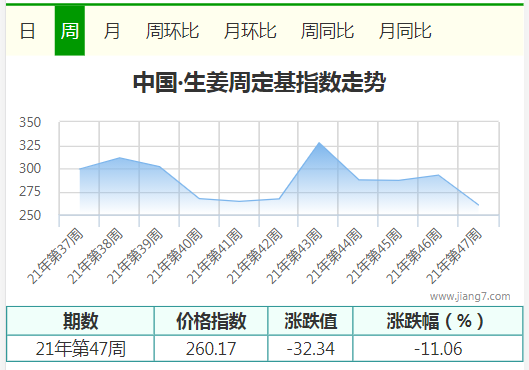Screen dimensions: 529x370
Task: Click the 涨跌幅（%） column header
Action: click(x=438, y=321)
